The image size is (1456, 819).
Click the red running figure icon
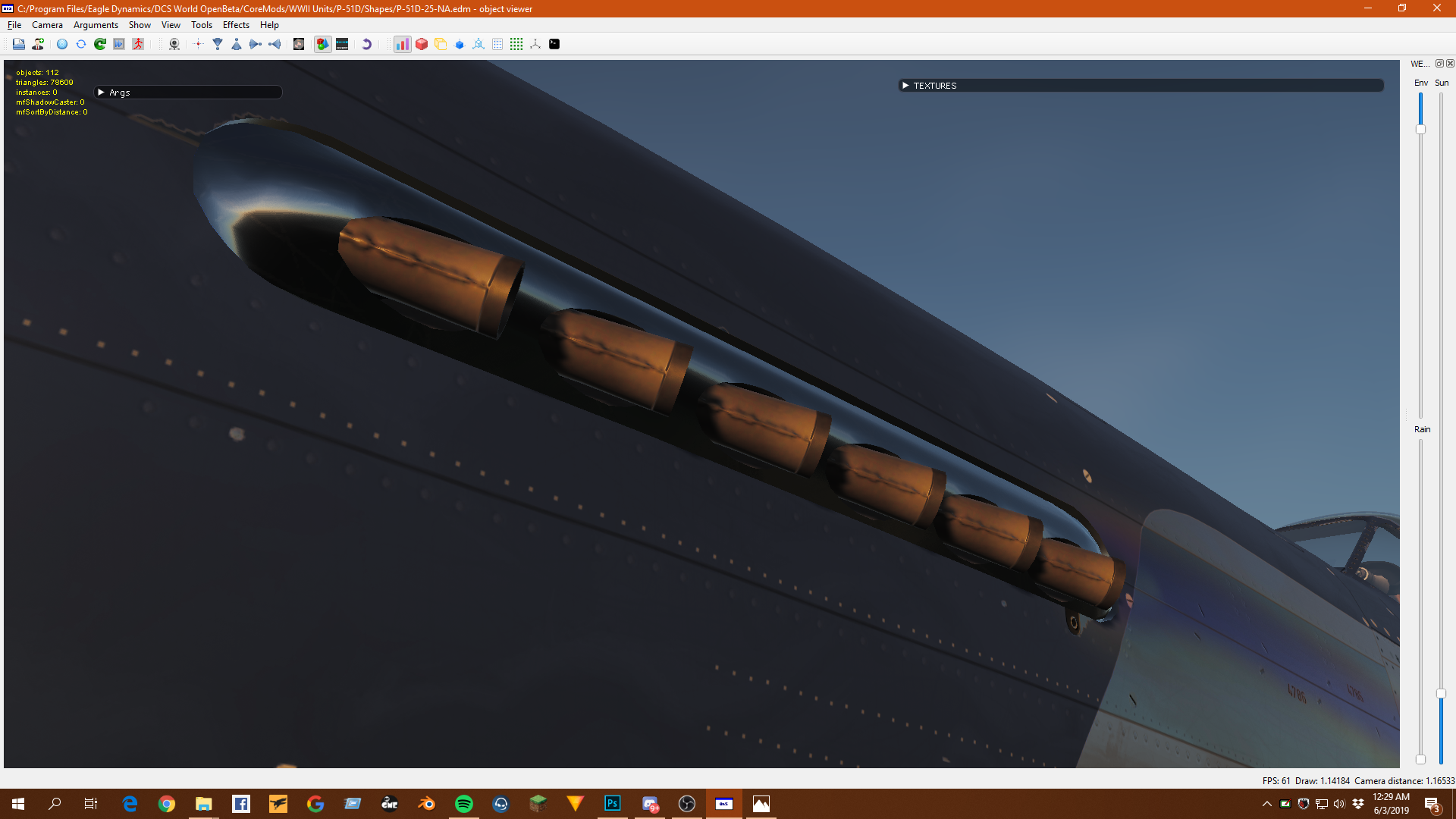click(138, 44)
